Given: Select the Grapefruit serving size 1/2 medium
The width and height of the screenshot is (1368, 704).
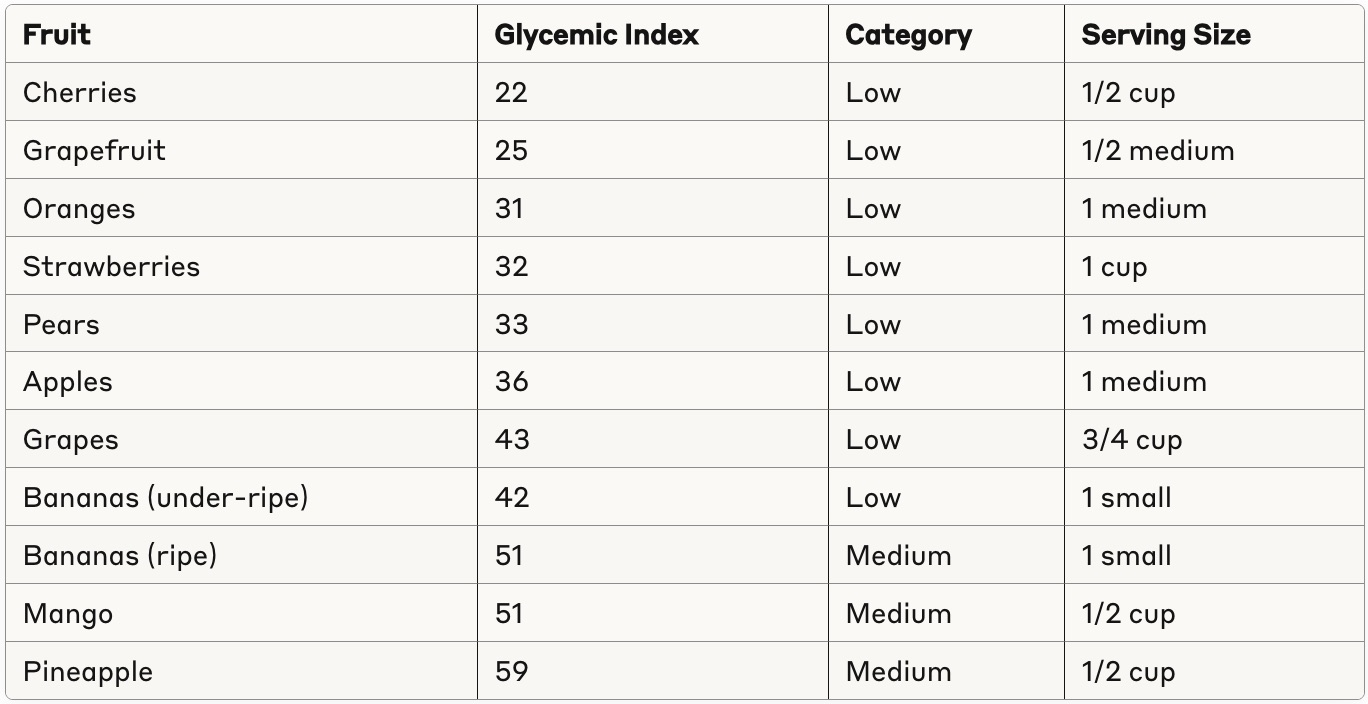Looking at the screenshot, I should (x=1157, y=151).
